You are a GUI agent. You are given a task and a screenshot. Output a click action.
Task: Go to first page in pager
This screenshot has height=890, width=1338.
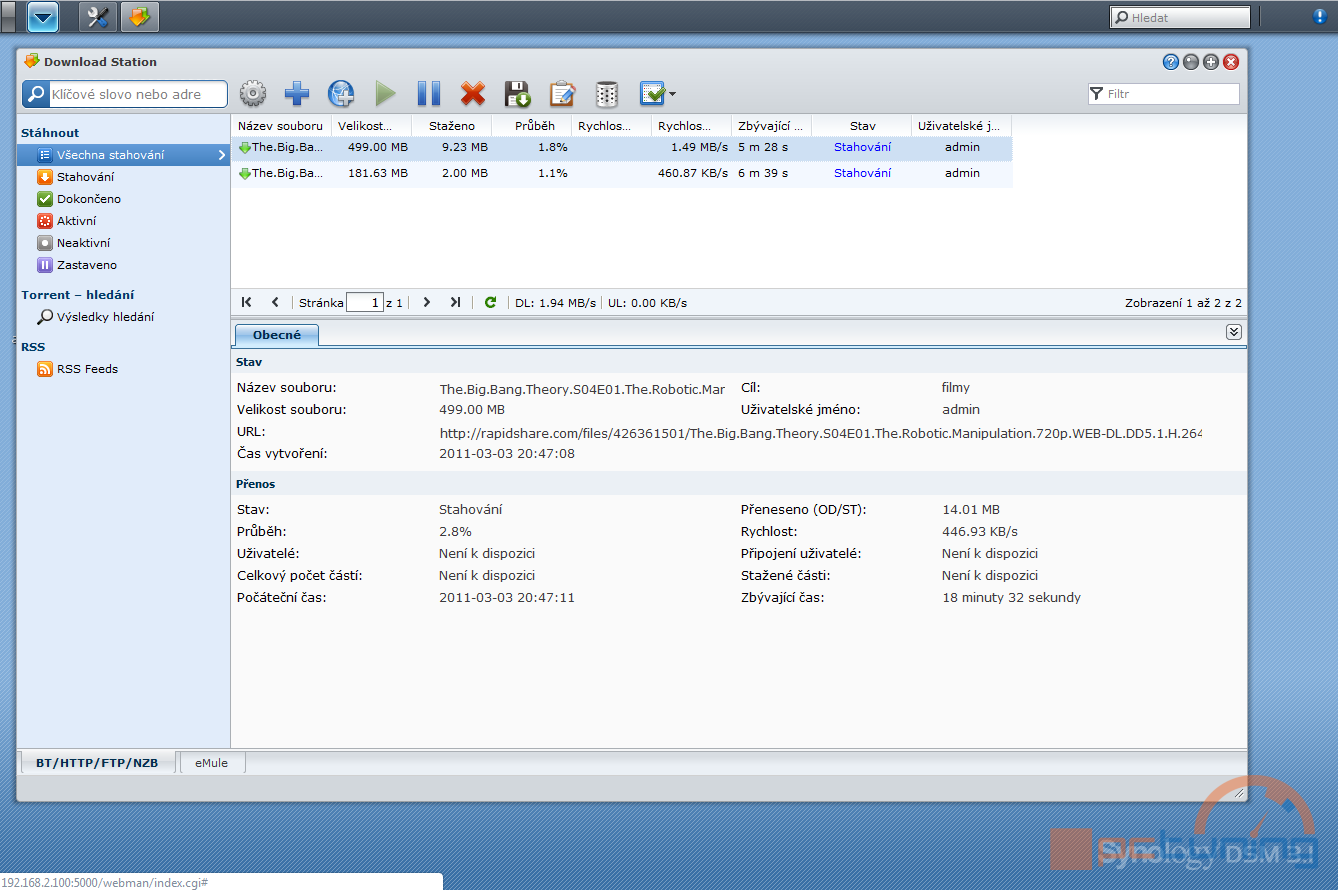[x=246, y=302]
